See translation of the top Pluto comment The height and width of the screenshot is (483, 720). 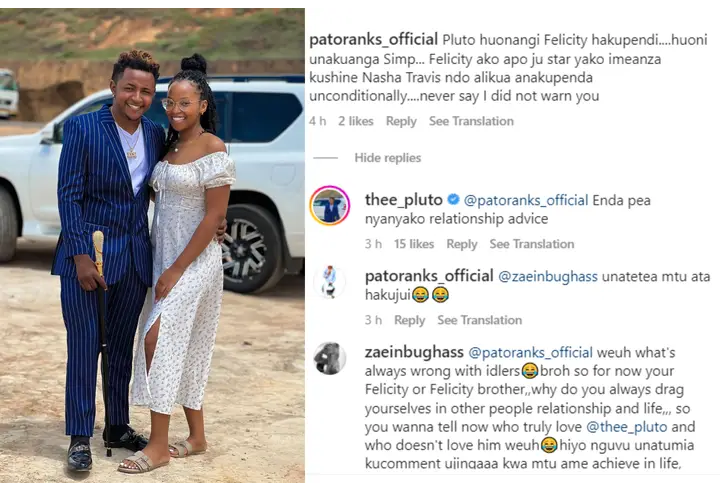[471, 121]
